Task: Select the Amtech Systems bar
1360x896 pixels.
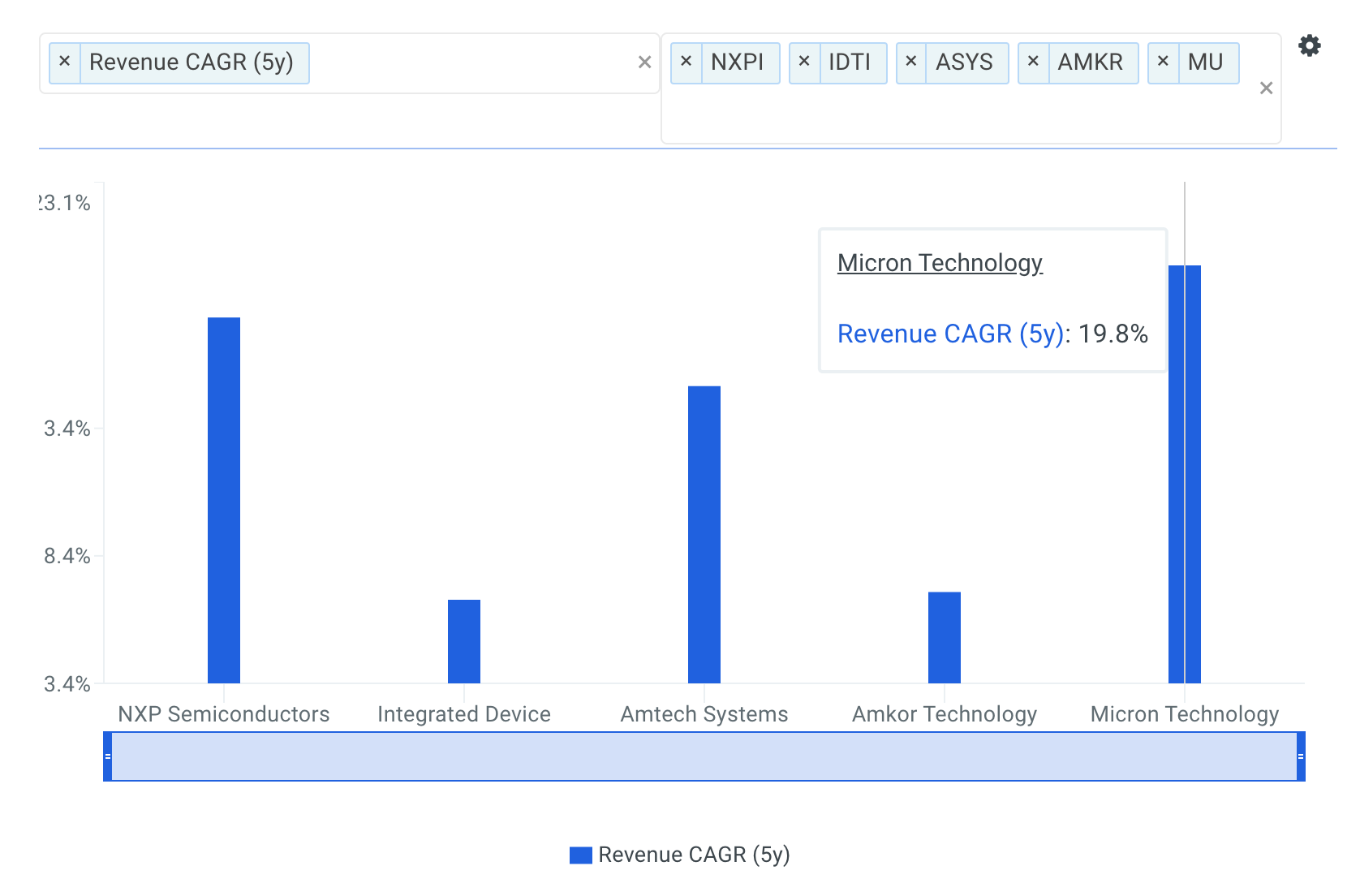Action: (x=704, y=535)
